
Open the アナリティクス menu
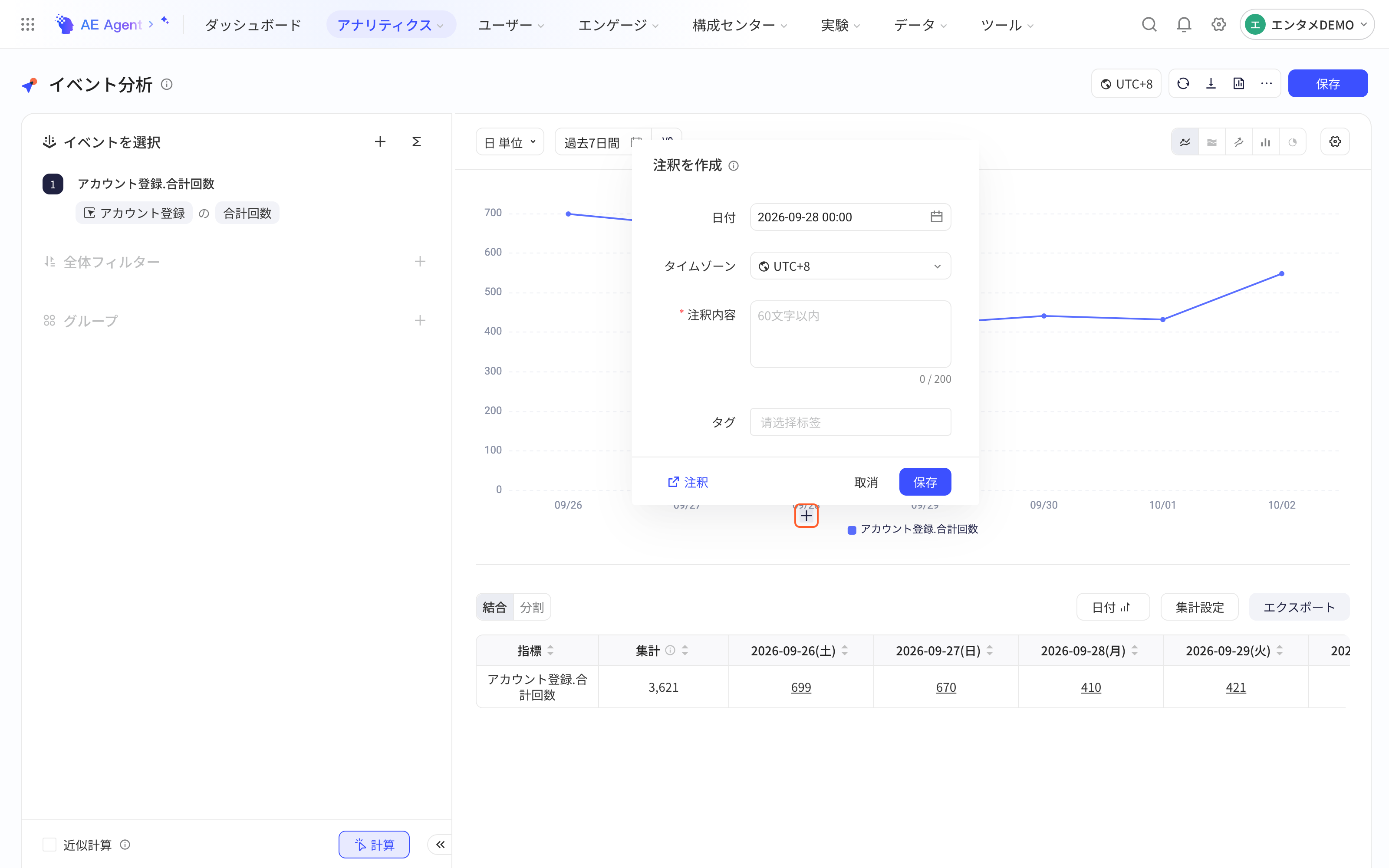391,25
